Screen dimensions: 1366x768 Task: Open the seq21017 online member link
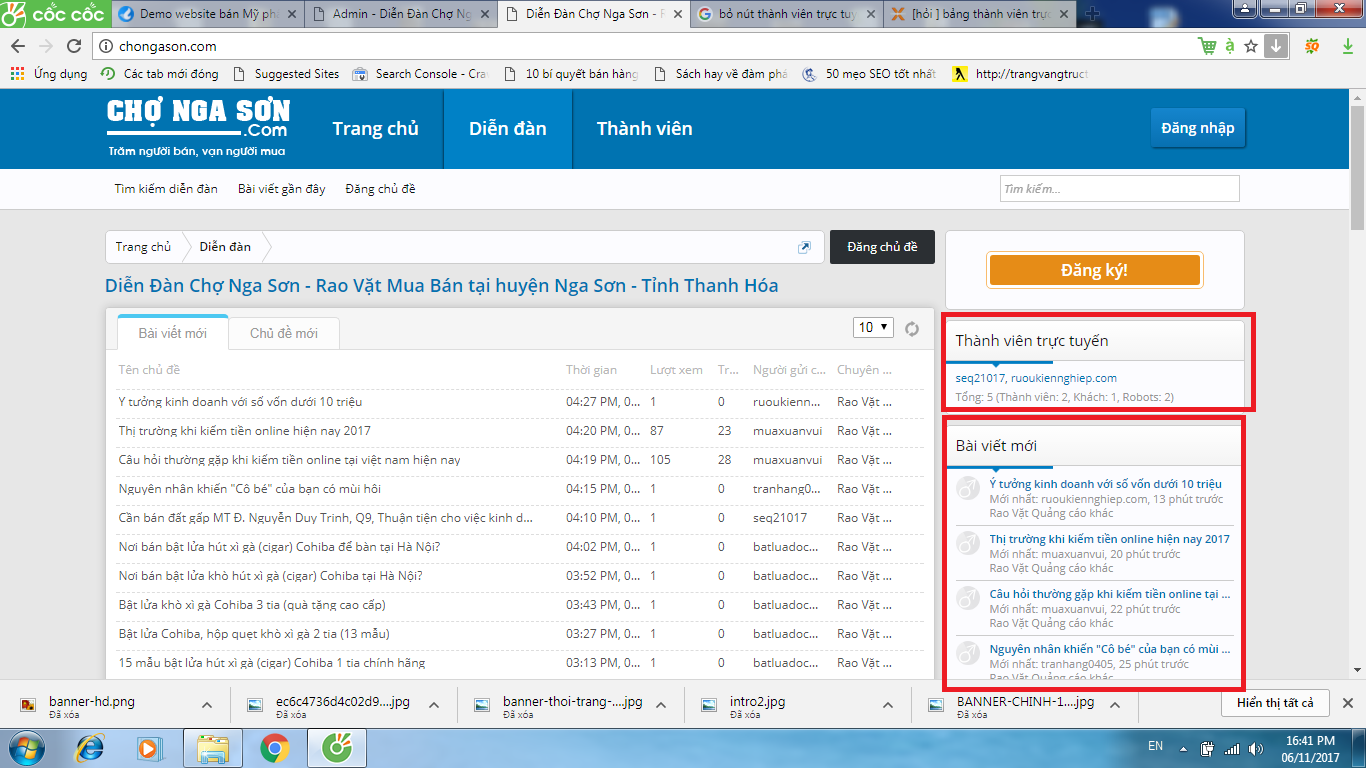pyautogui.click(x=980, y=378)
